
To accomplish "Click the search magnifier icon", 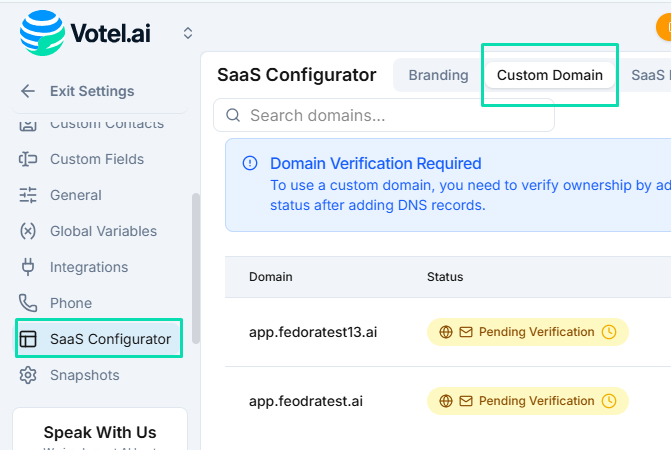I will [233, 115].
